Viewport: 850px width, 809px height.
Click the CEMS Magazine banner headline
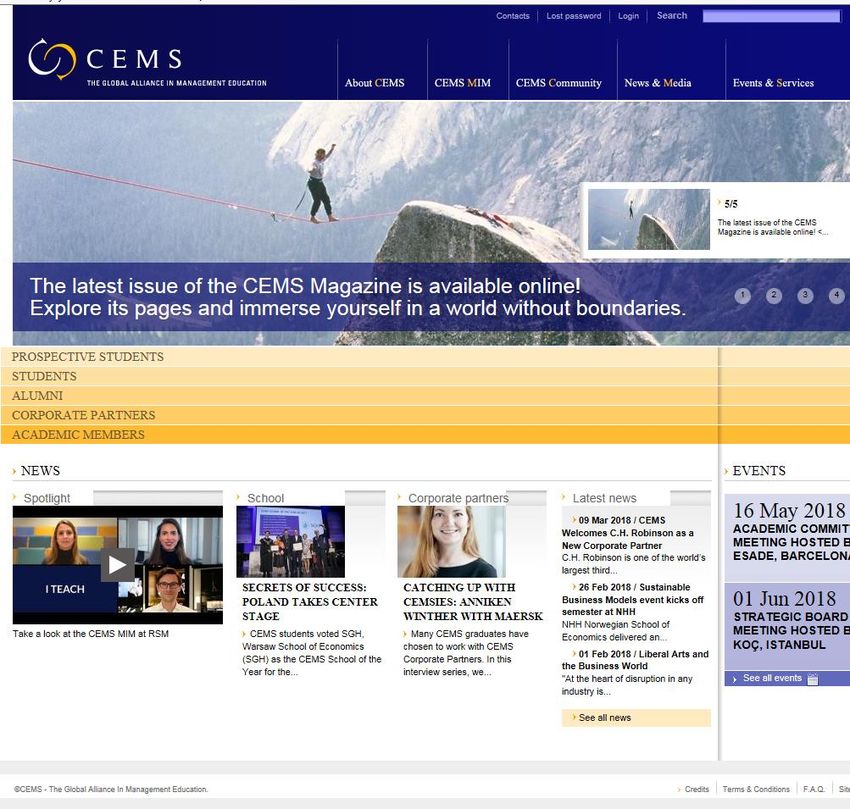358,297
